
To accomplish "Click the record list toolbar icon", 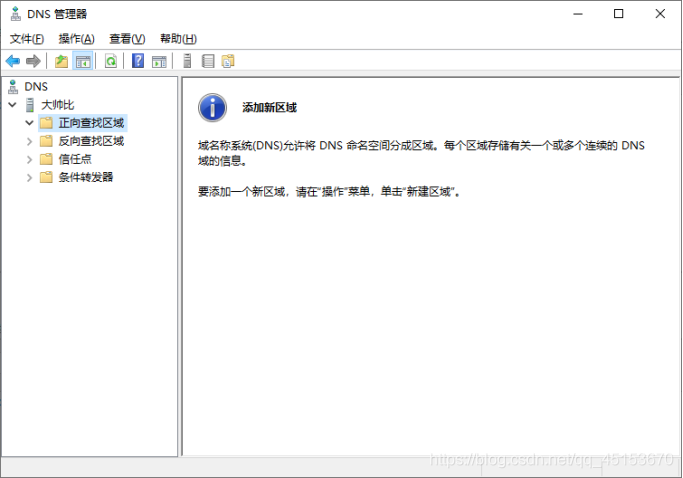I will tap(208, 61).
